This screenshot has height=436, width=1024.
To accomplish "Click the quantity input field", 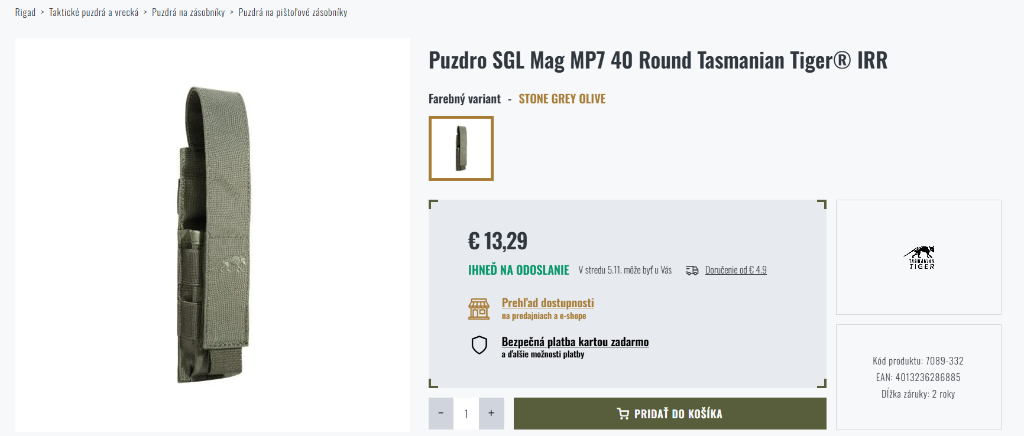I will [x=466, y=414].
